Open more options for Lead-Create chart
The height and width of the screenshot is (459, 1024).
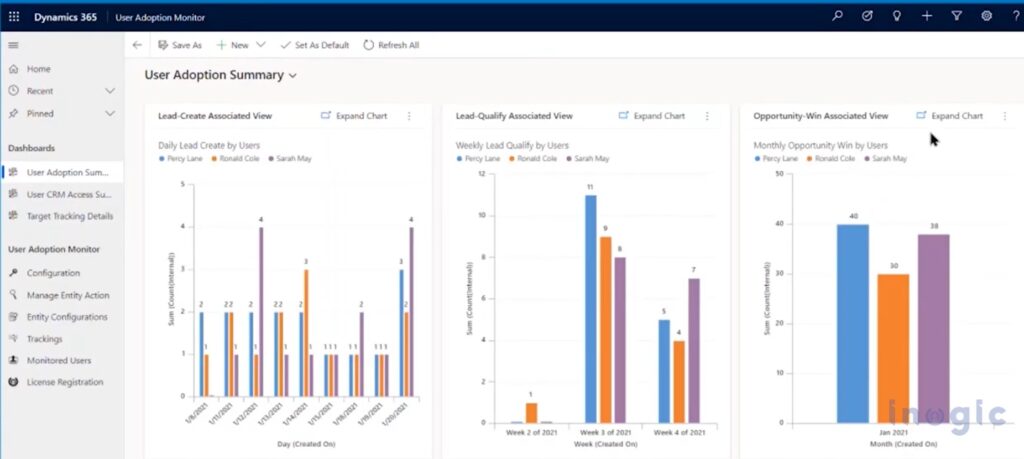(409, 116)
